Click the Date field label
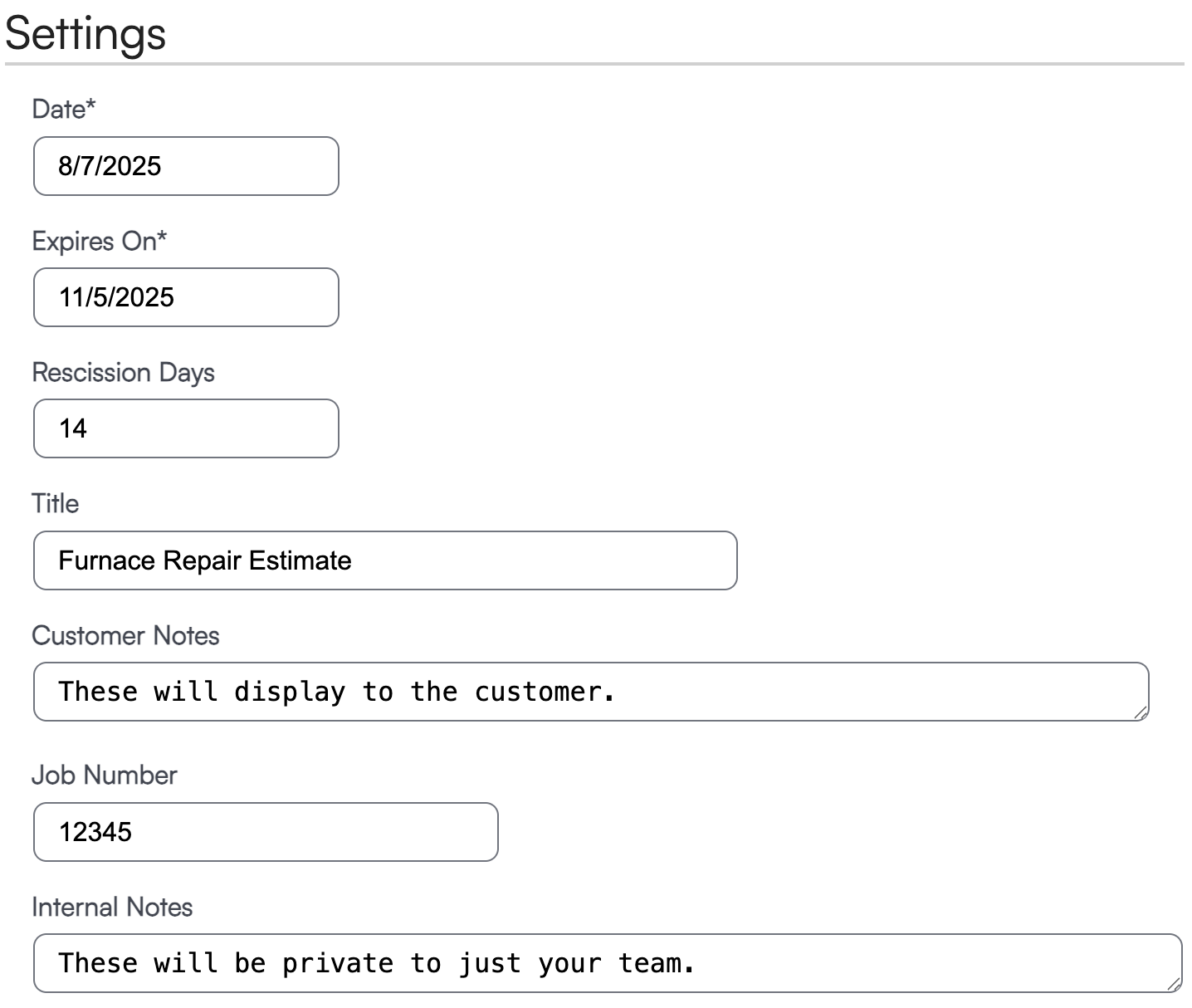1192x1008 pixels. click(58, 109)
